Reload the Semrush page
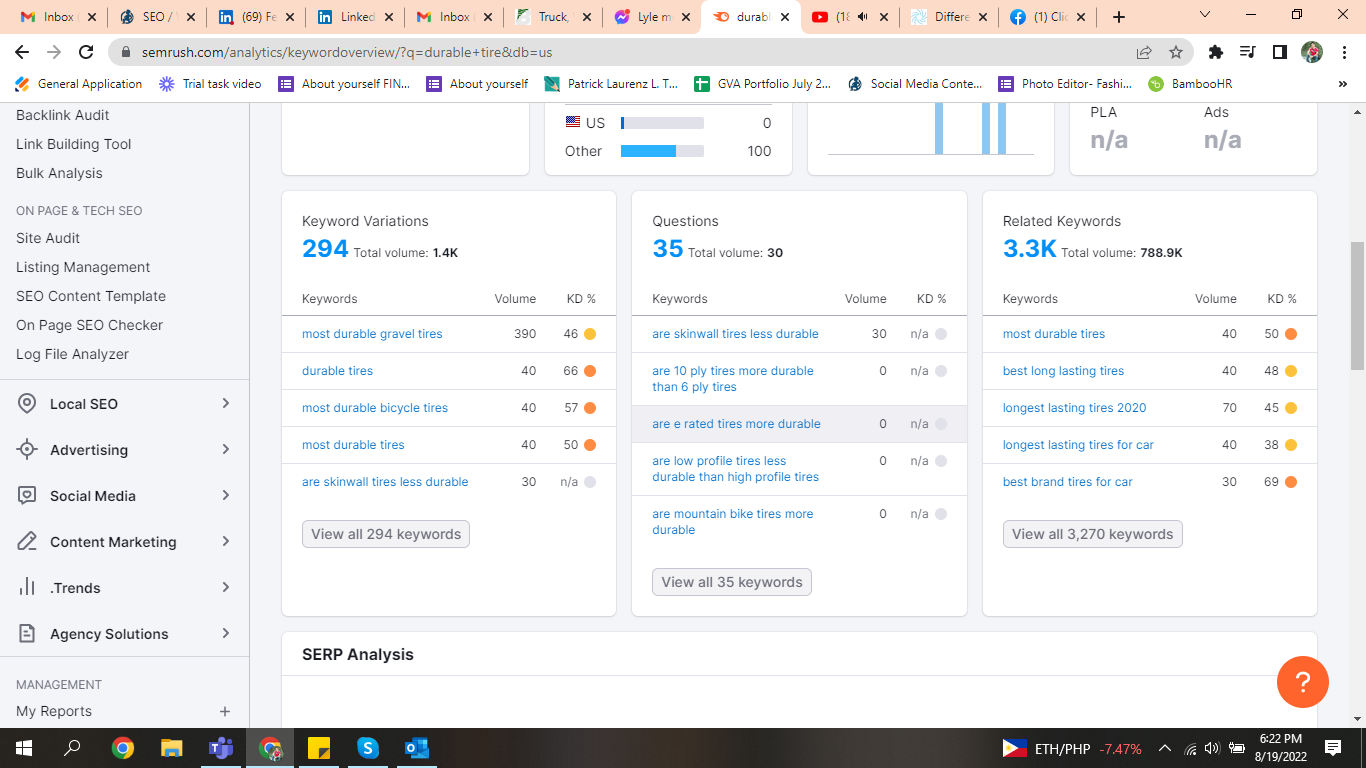 (87, 52)
